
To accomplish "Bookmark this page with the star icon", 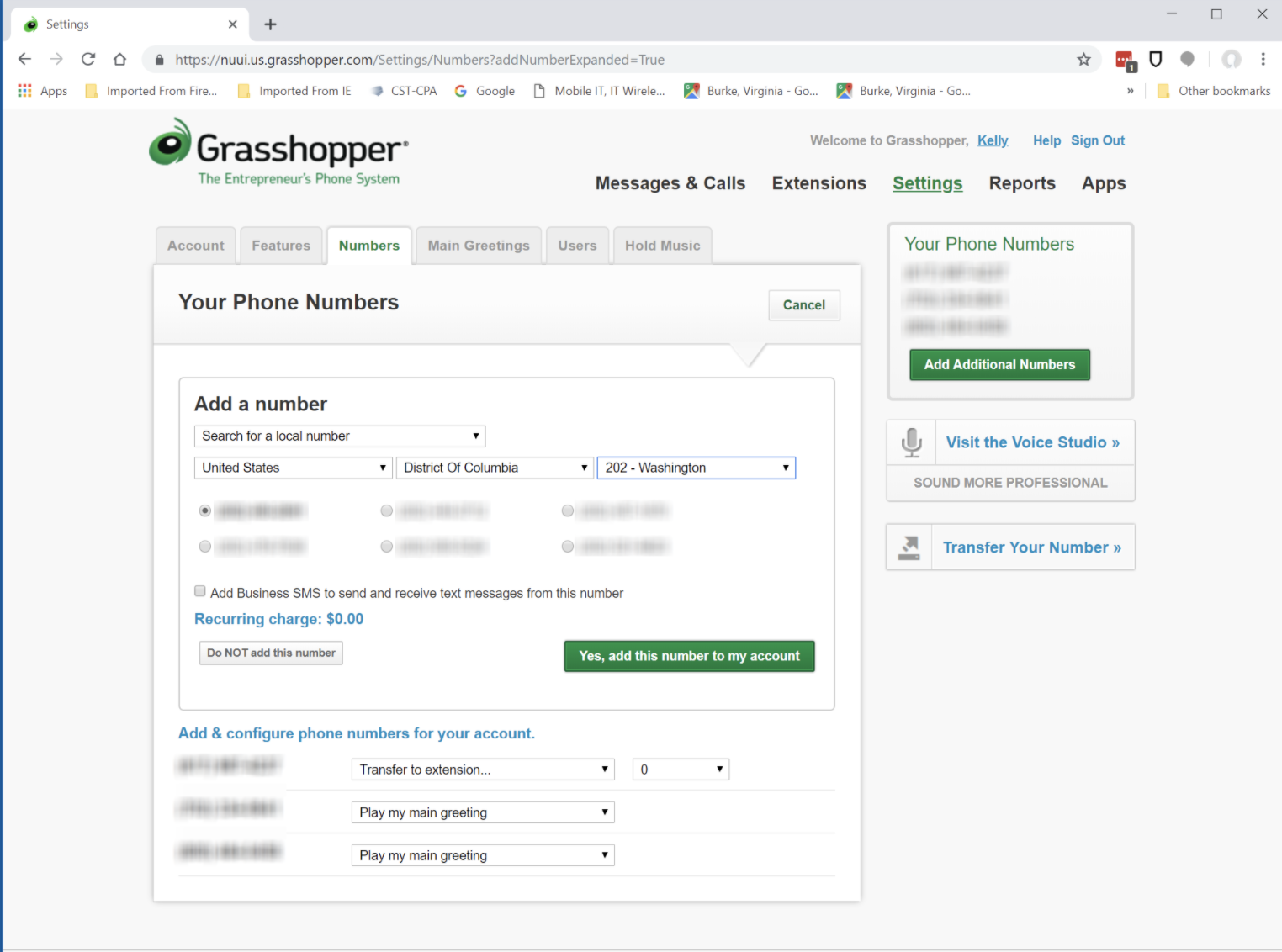I will 1083,59.
